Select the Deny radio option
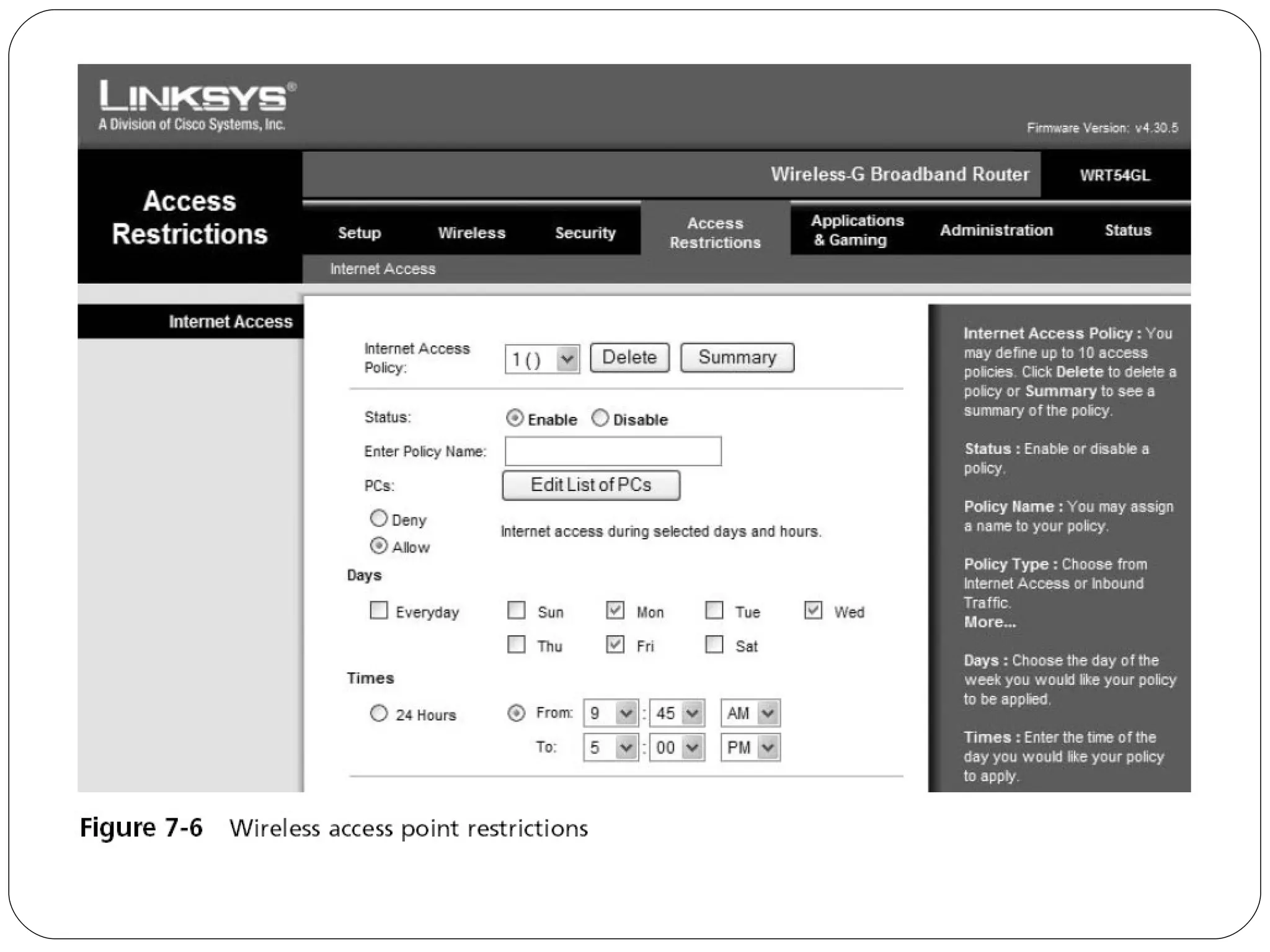This screenshot has width=1270, height=952. [x=378, y=518]
